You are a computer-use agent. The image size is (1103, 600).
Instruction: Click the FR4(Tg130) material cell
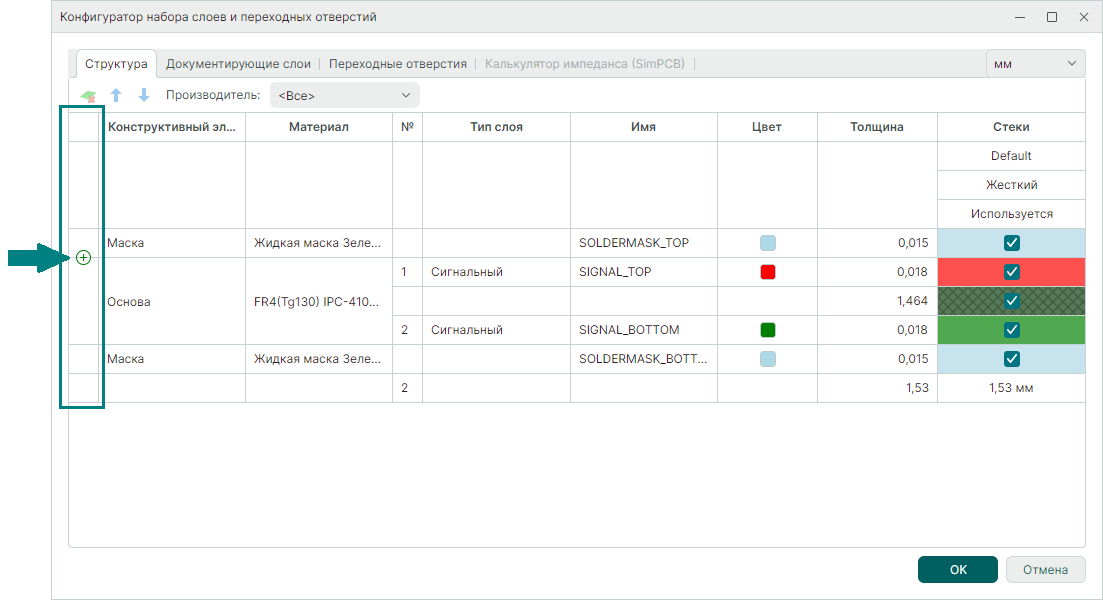click(318, 301)
